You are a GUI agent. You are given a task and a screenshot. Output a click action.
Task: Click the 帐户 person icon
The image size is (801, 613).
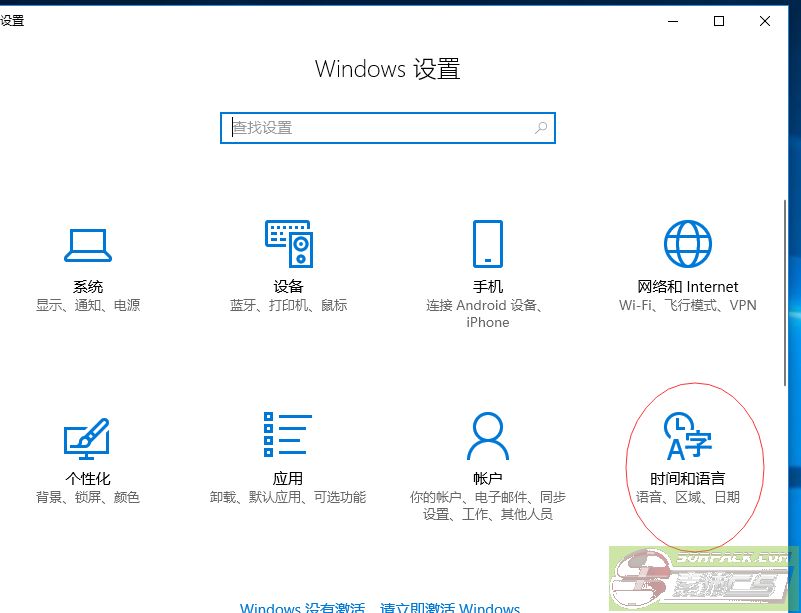coord(487,436)
